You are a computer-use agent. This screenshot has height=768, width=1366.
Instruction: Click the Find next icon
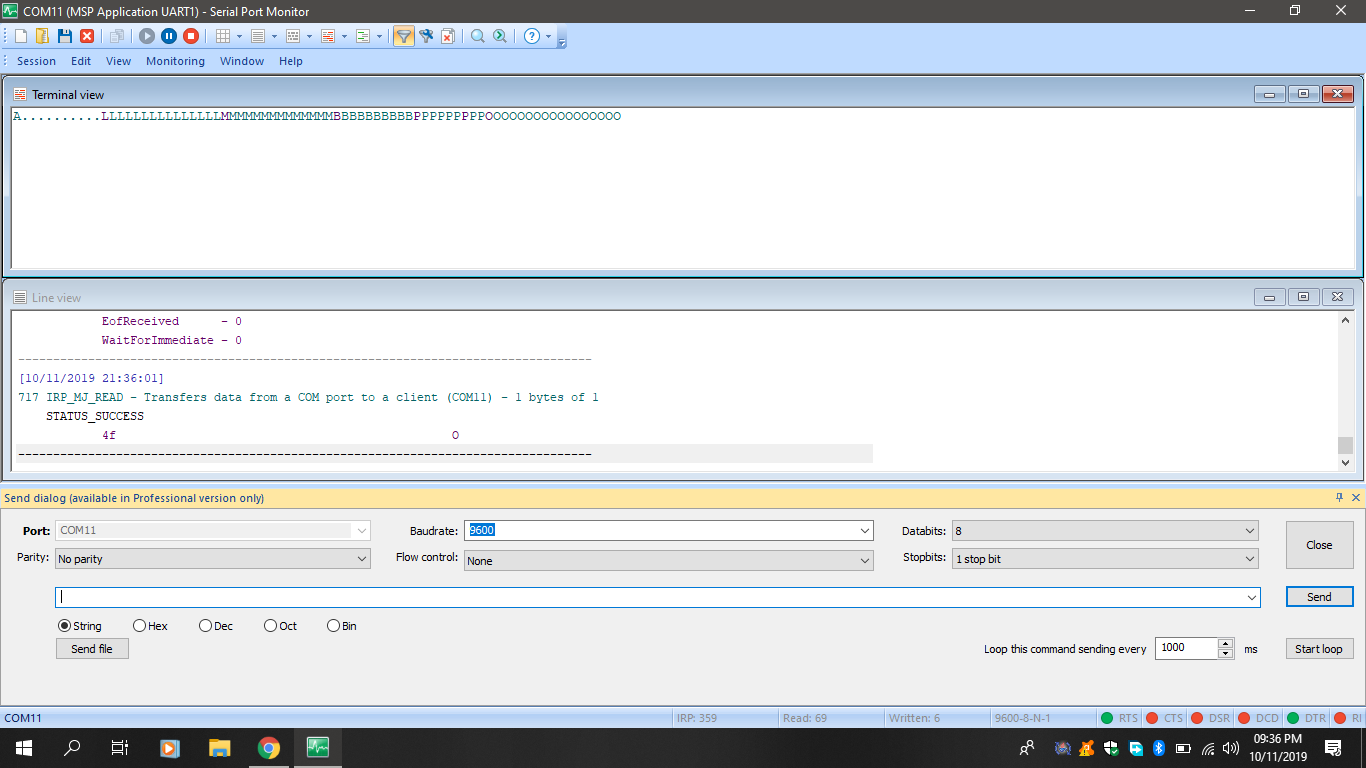[x=500, y=36]
